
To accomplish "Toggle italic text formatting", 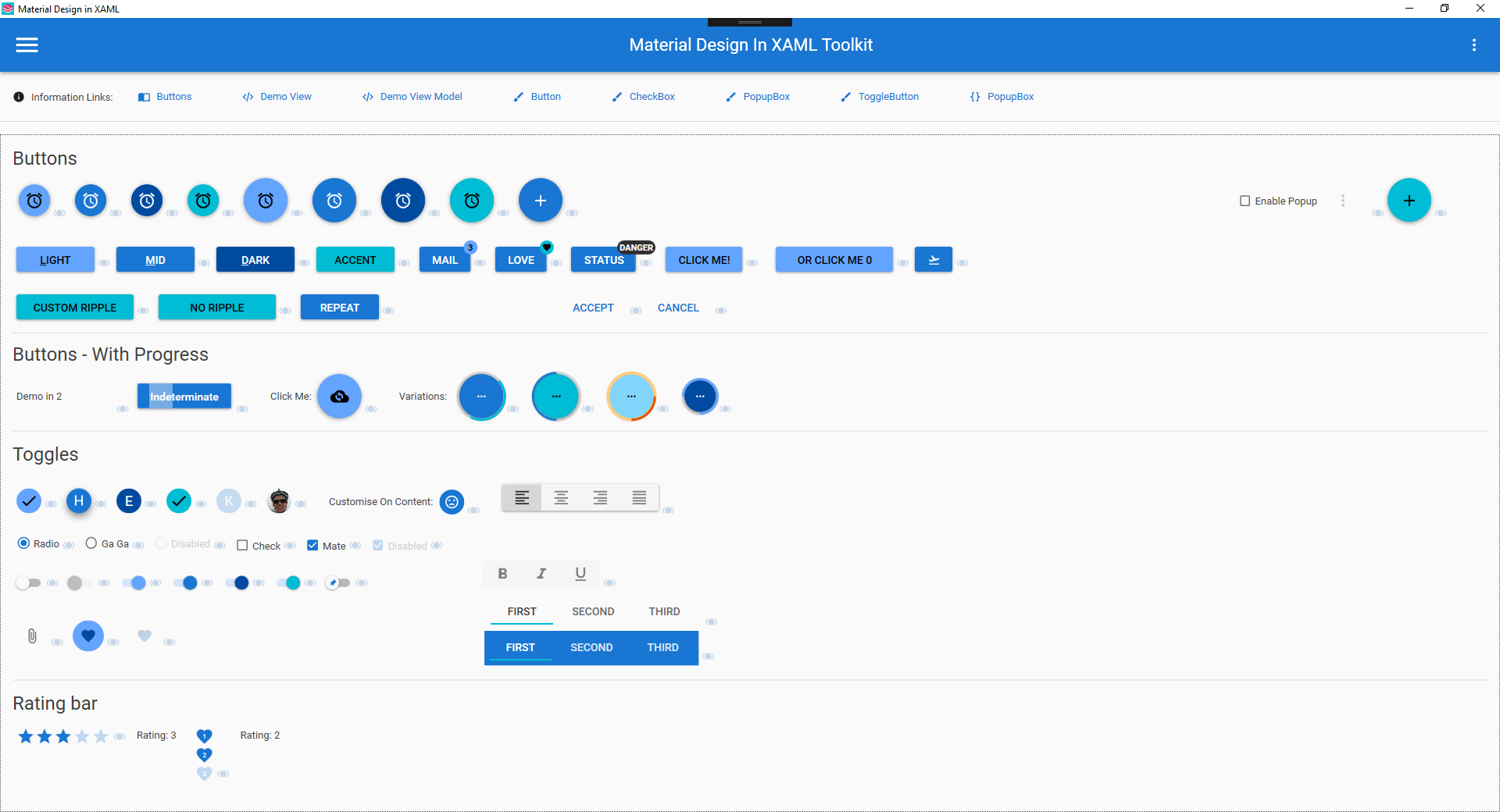I will [541, 574].
